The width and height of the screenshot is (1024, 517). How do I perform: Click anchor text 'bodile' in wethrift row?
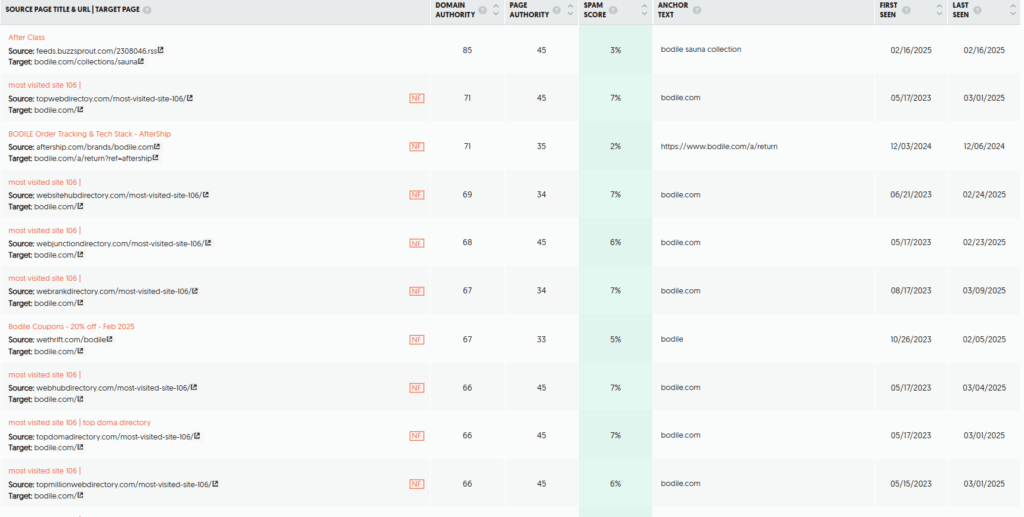[671, 339]
